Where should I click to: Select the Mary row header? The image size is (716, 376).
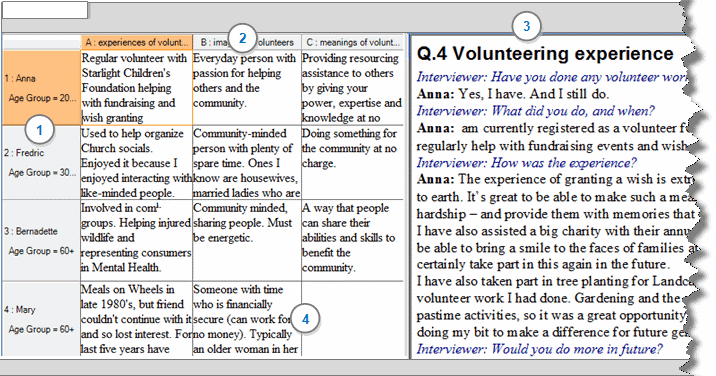[x=42, y=319]
